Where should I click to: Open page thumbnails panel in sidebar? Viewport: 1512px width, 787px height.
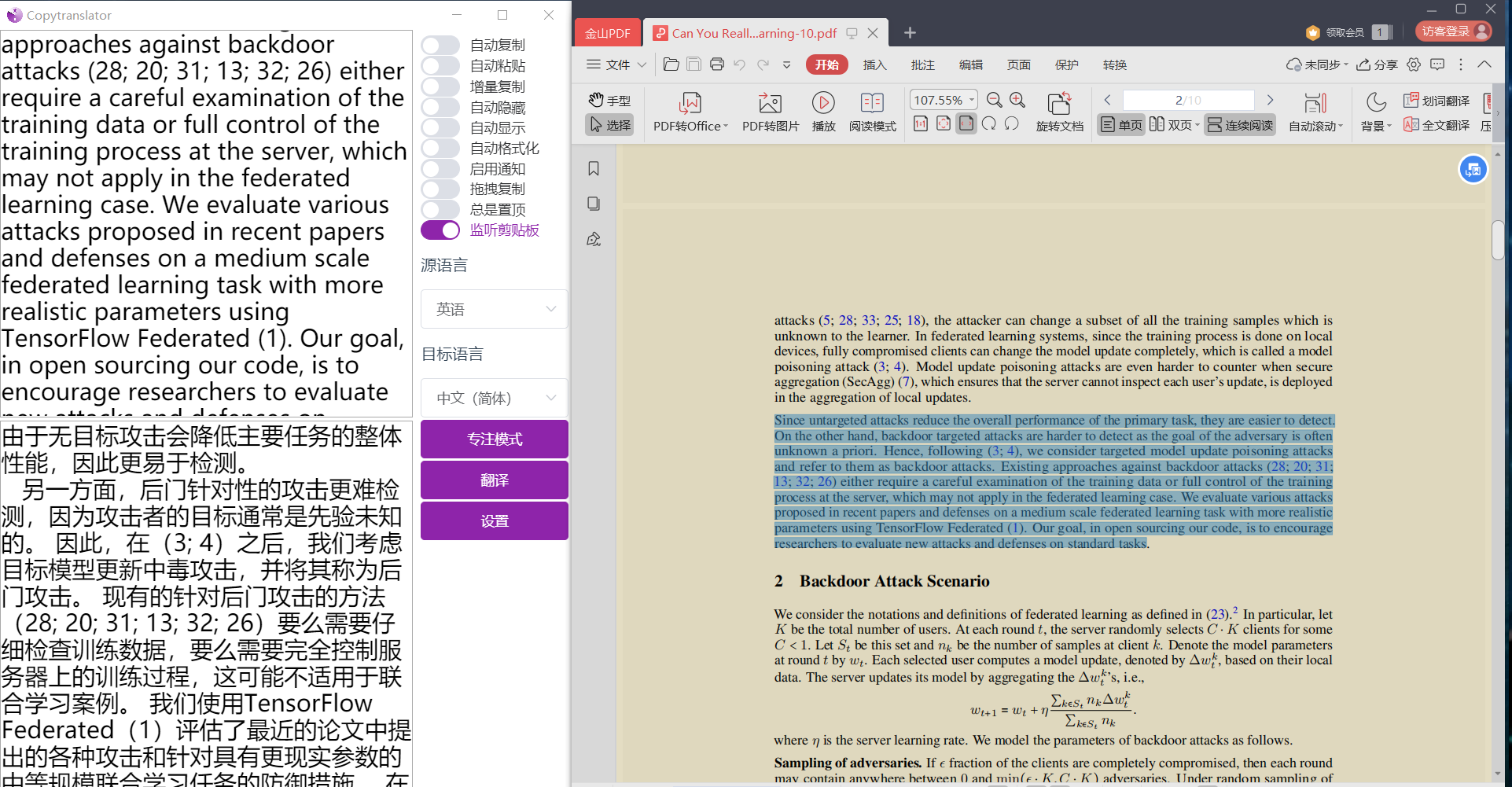[594, 204]
